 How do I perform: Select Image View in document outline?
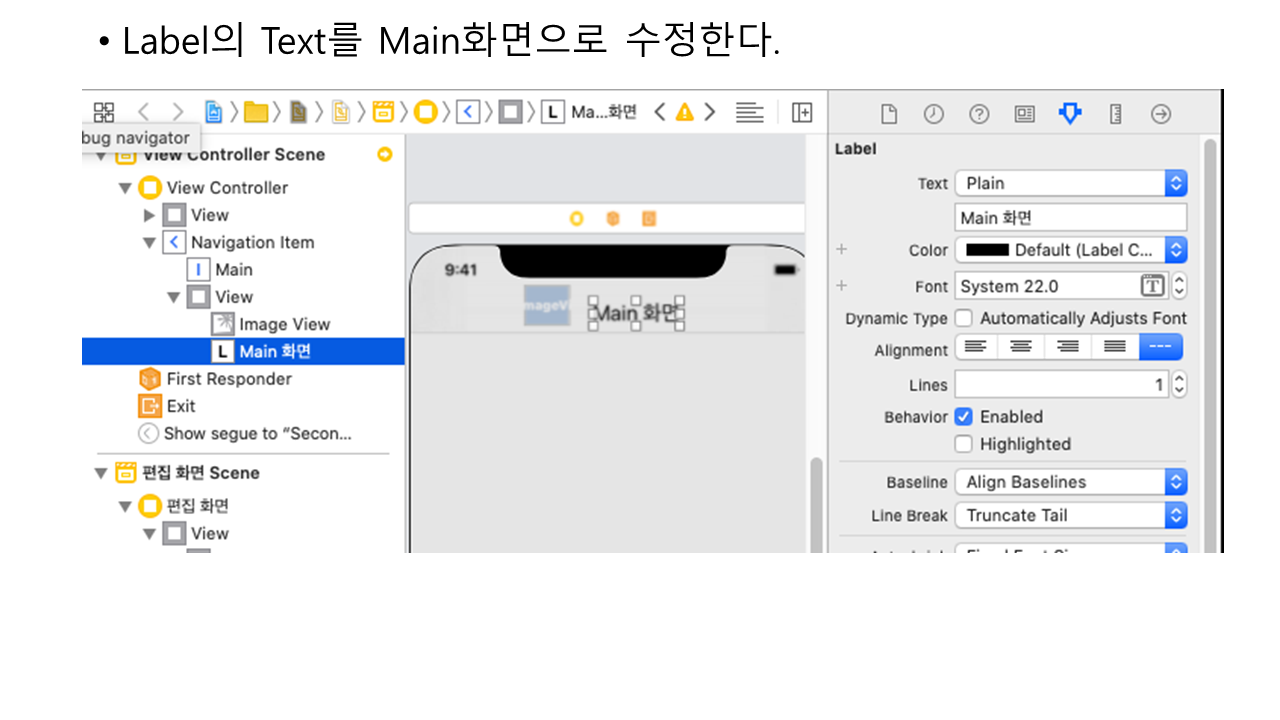coord(283,324)
